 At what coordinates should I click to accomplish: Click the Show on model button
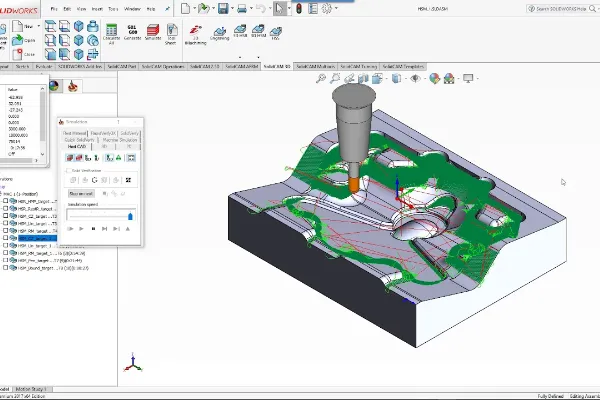(x=81, y=194)
